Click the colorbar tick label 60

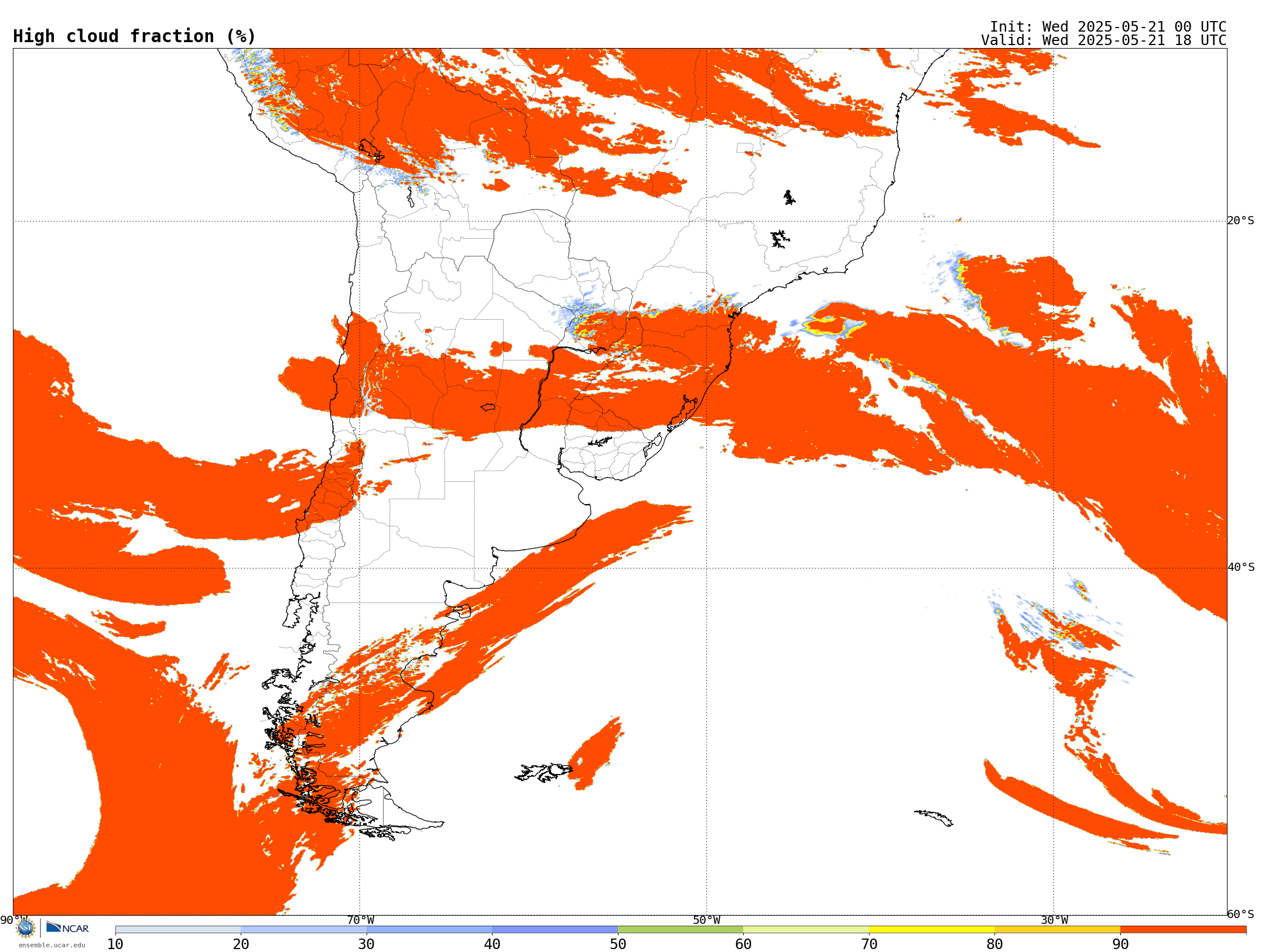(743, 944)
